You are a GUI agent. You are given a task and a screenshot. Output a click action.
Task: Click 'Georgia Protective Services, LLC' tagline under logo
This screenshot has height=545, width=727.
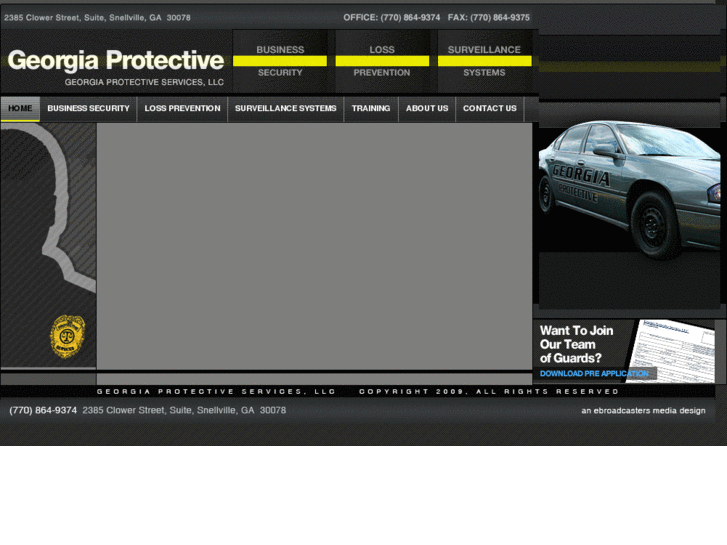tap(144, 82)
